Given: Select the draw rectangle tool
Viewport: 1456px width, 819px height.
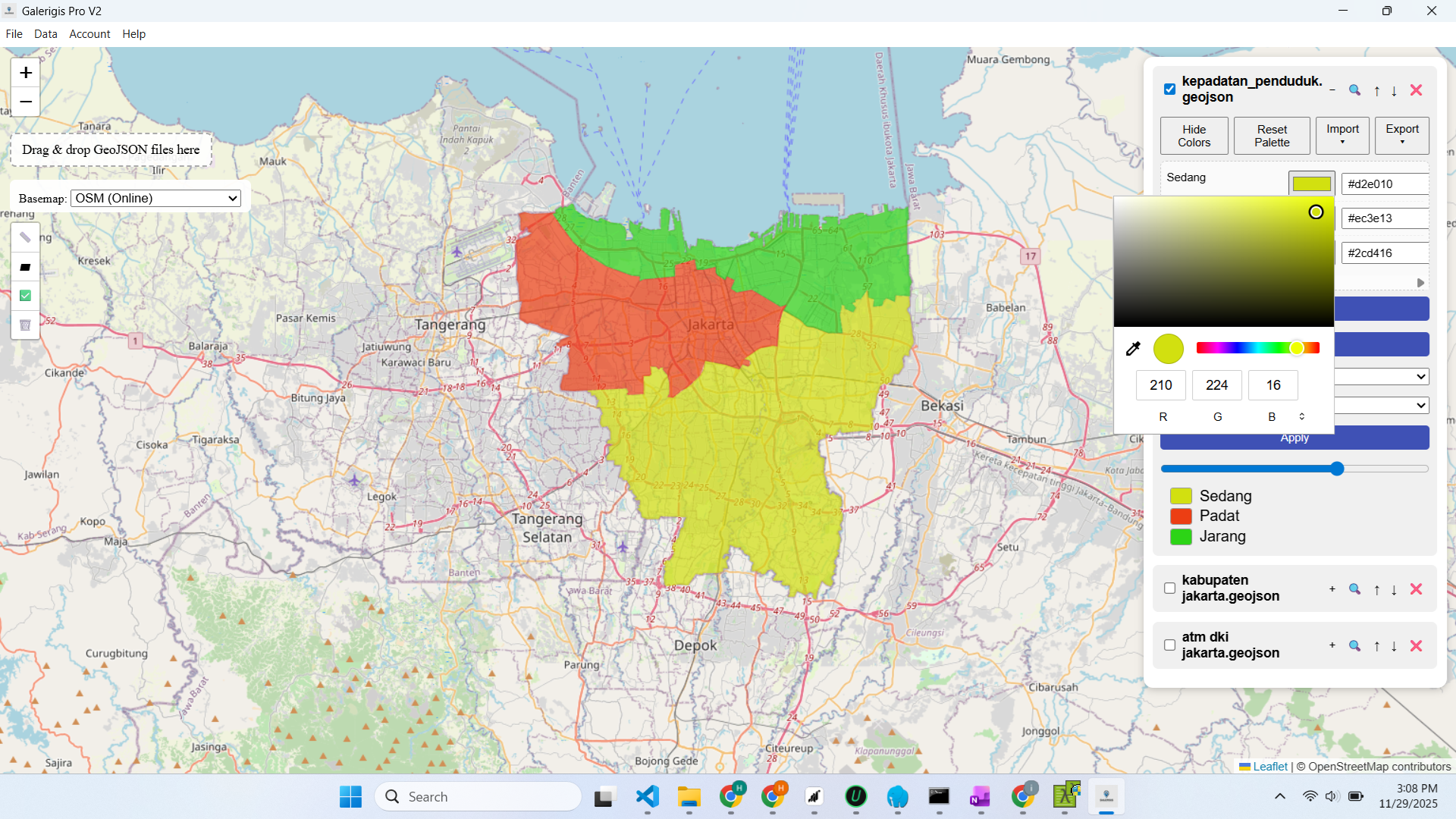Looking at the screenshot, I should pyautogui.click(x=25, y=267).
